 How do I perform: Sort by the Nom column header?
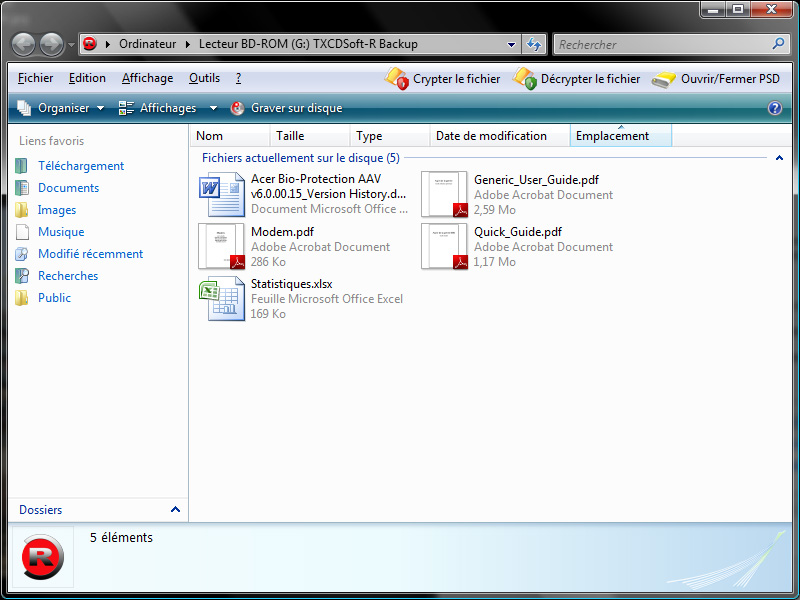pyautogui.click(x=231, y=136)
